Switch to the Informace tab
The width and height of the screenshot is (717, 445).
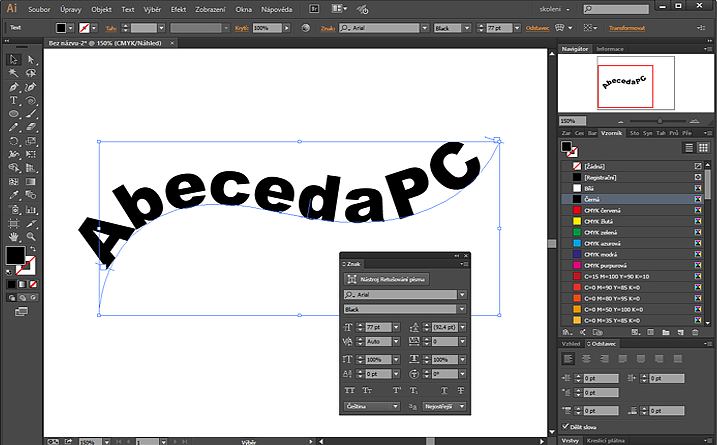click(x=610, y=49)
